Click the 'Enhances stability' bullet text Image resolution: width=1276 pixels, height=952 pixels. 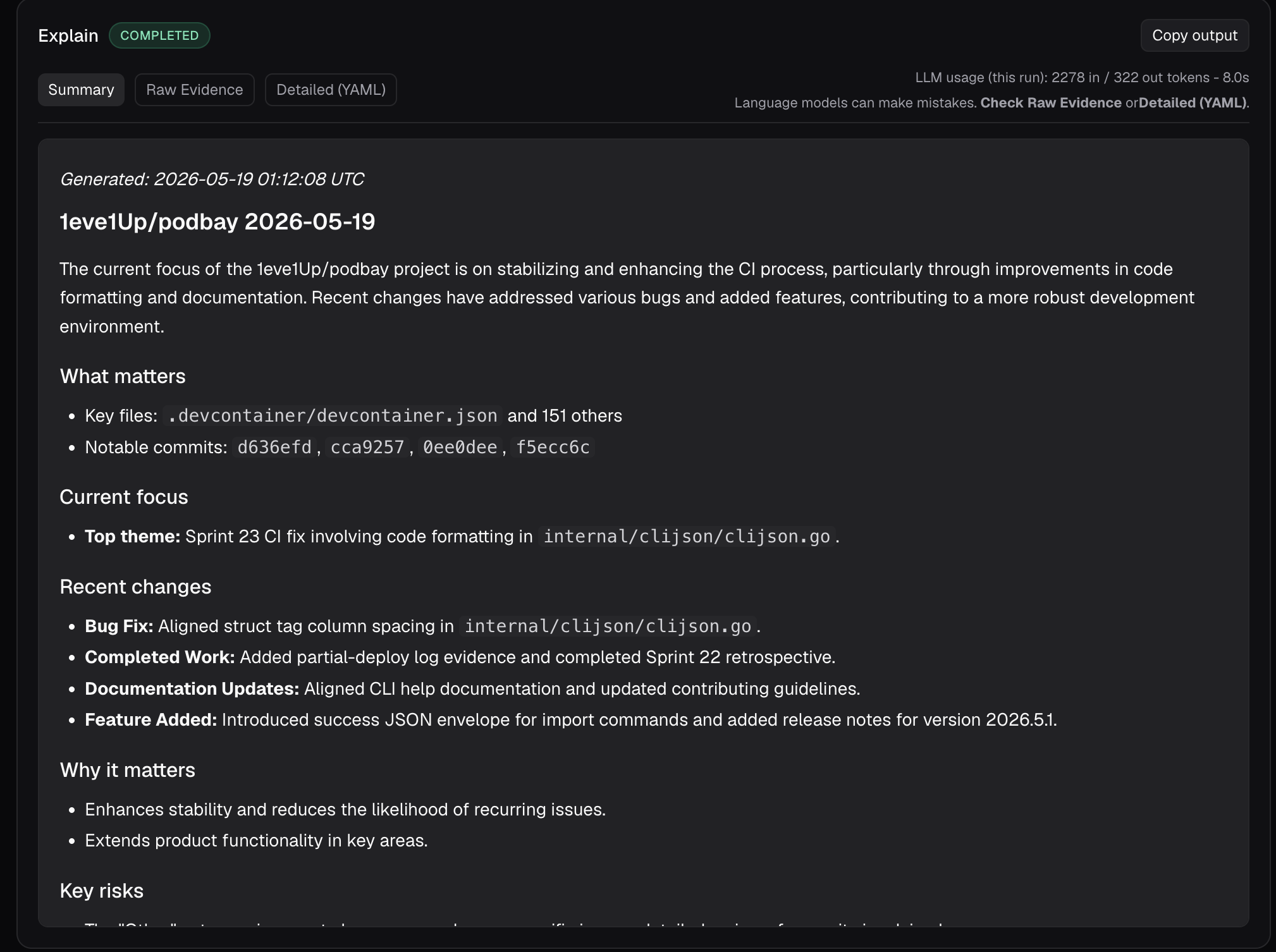tap(345, 809)
